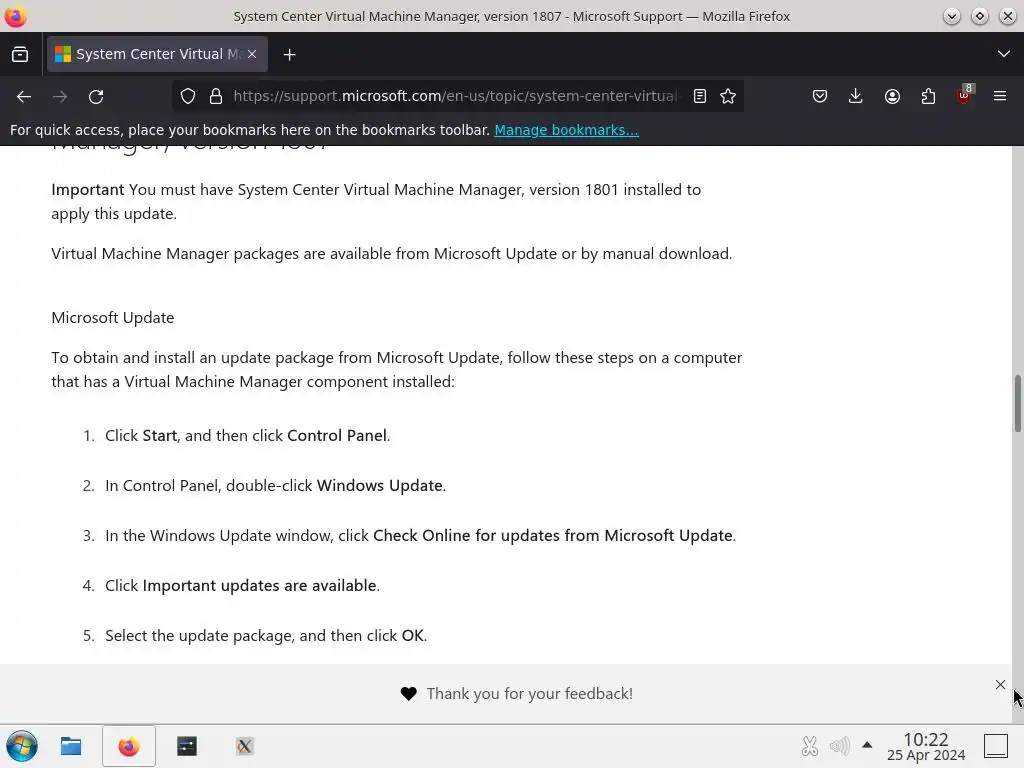The width and height of the screenshot is (1024, 768).
Task: Open the start menu launcher
Action: click(22, 746)
